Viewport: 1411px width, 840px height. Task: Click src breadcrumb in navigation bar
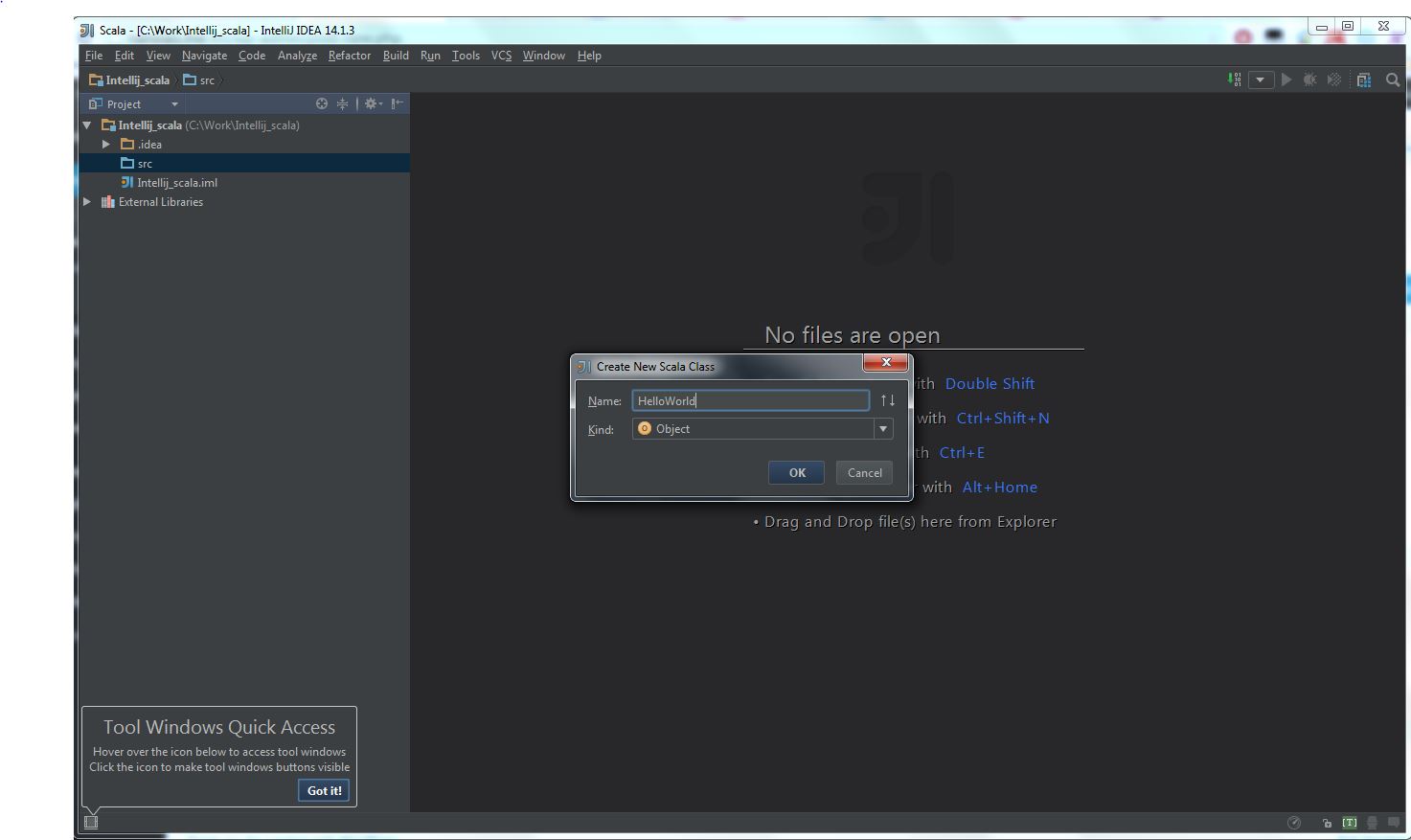[199, 80]
